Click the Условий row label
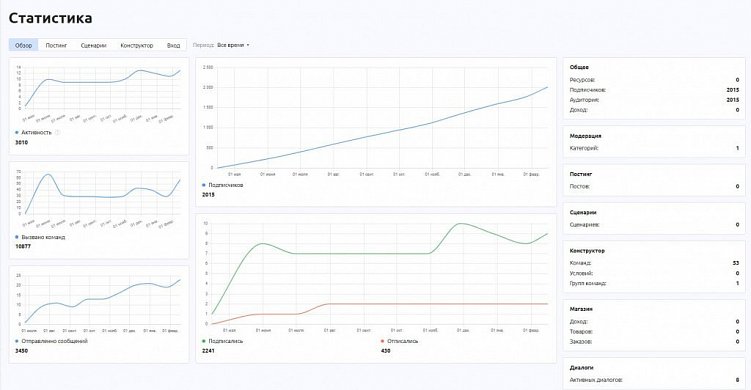 (581, 273)
